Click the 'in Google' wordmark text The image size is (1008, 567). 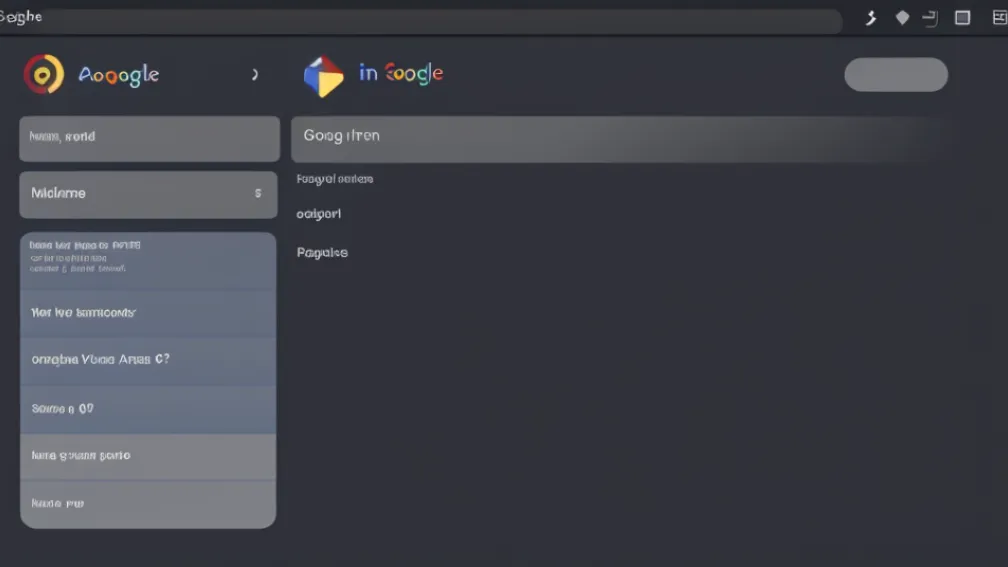pyautogui.click(x=401, y=73)
